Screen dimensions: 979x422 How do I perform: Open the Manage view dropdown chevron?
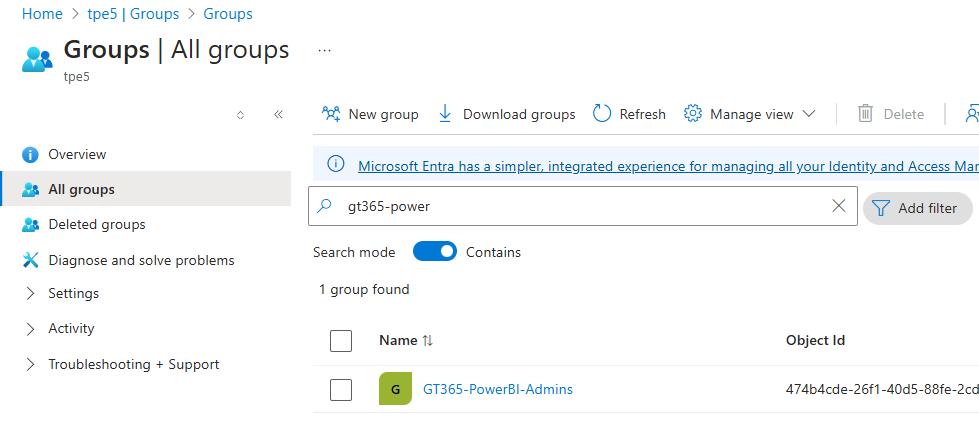coord(809,114)
